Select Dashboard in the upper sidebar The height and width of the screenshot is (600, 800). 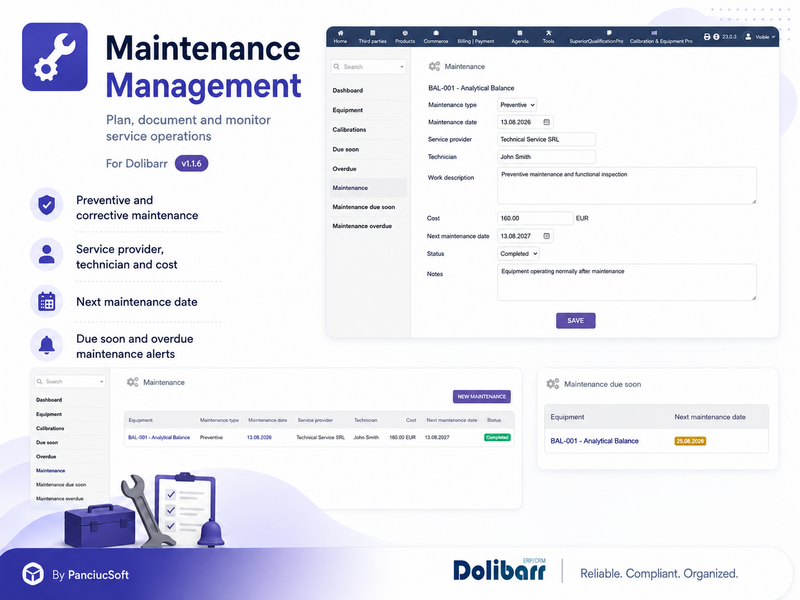[x=347, y=90]
